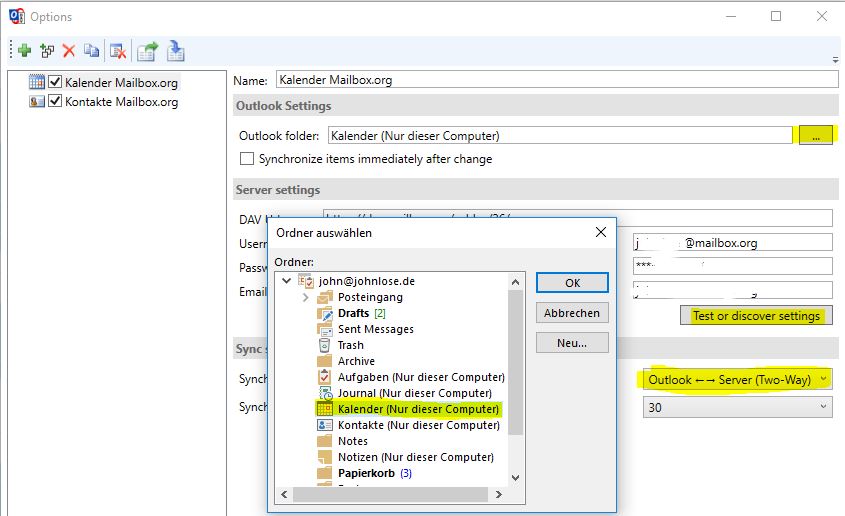Click Abbrechen to cancel folder dialog
The height and width of the screenshot is (516, 845).
point(572,313)
